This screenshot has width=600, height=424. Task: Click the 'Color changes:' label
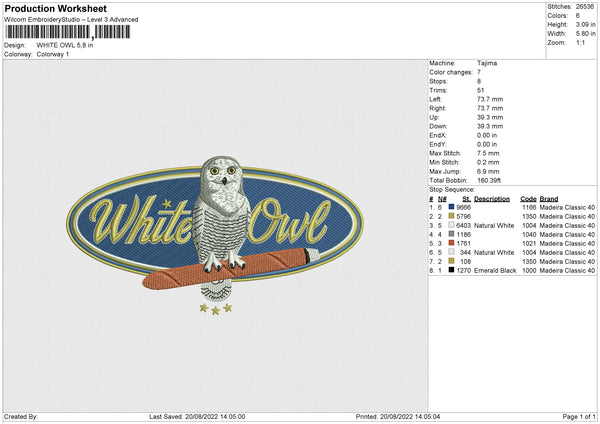tap(451, 72)
